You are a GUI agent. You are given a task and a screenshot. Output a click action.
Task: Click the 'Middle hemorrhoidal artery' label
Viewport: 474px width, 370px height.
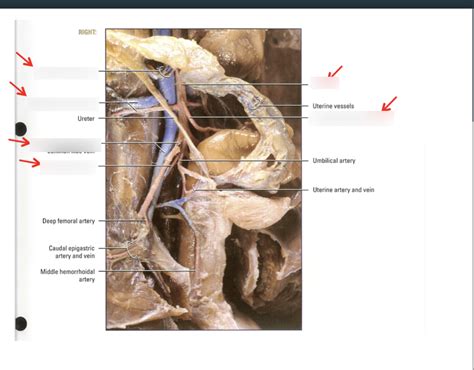[x=68, y=275]
